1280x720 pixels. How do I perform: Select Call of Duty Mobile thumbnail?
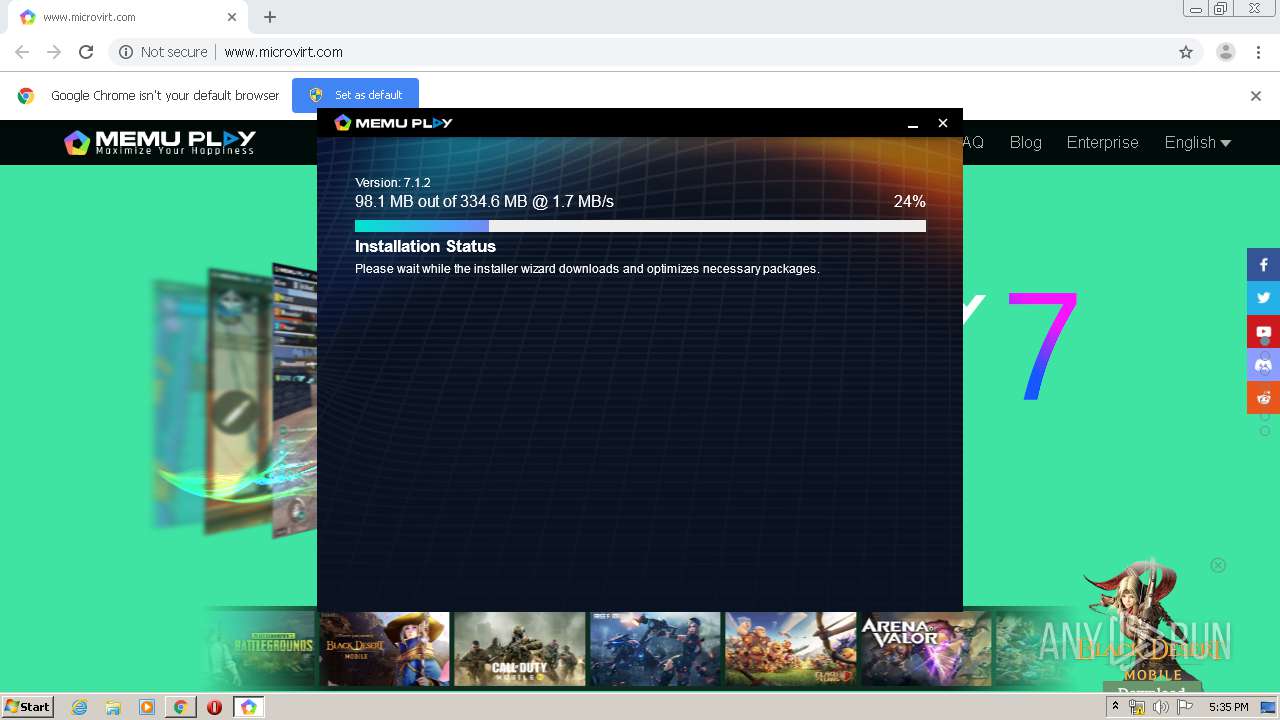[x=519, y=648]
